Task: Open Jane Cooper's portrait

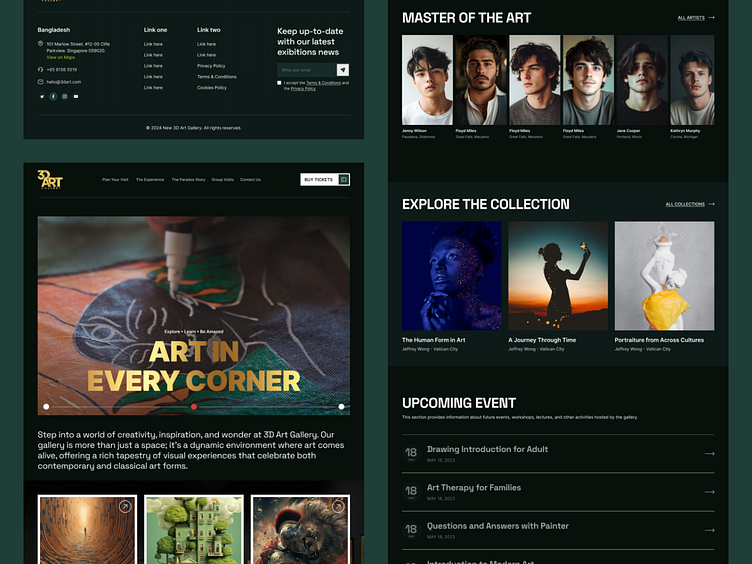Action: pyautogui.click(x=642, y=80)
